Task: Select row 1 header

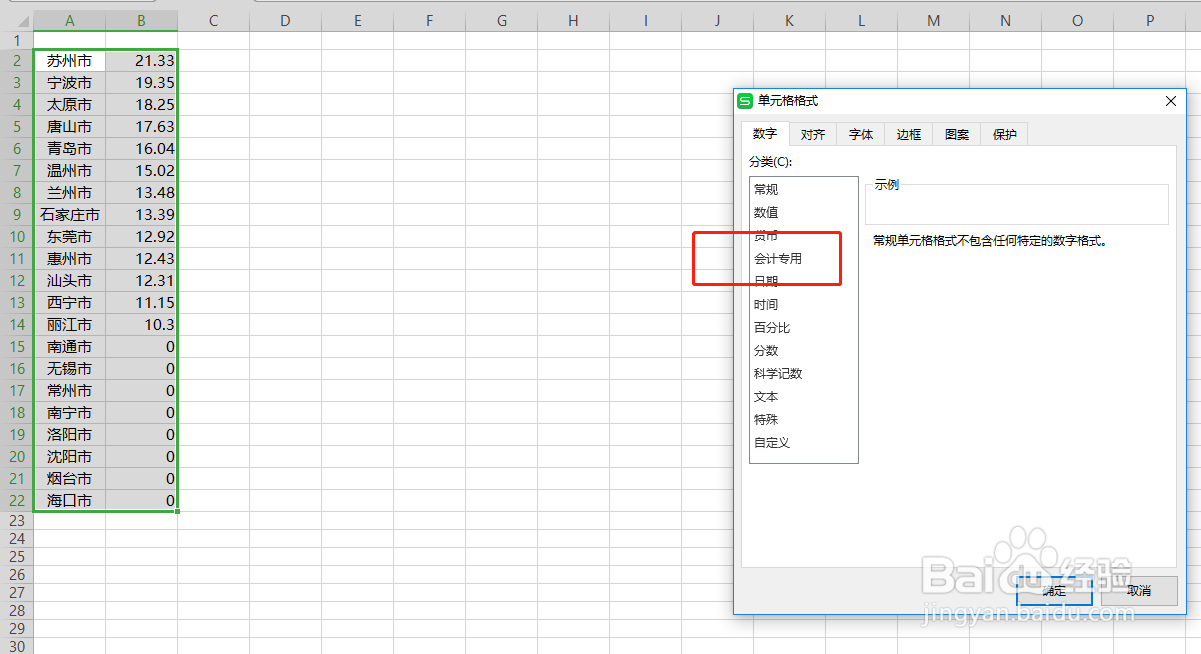Action: (17, 40)
